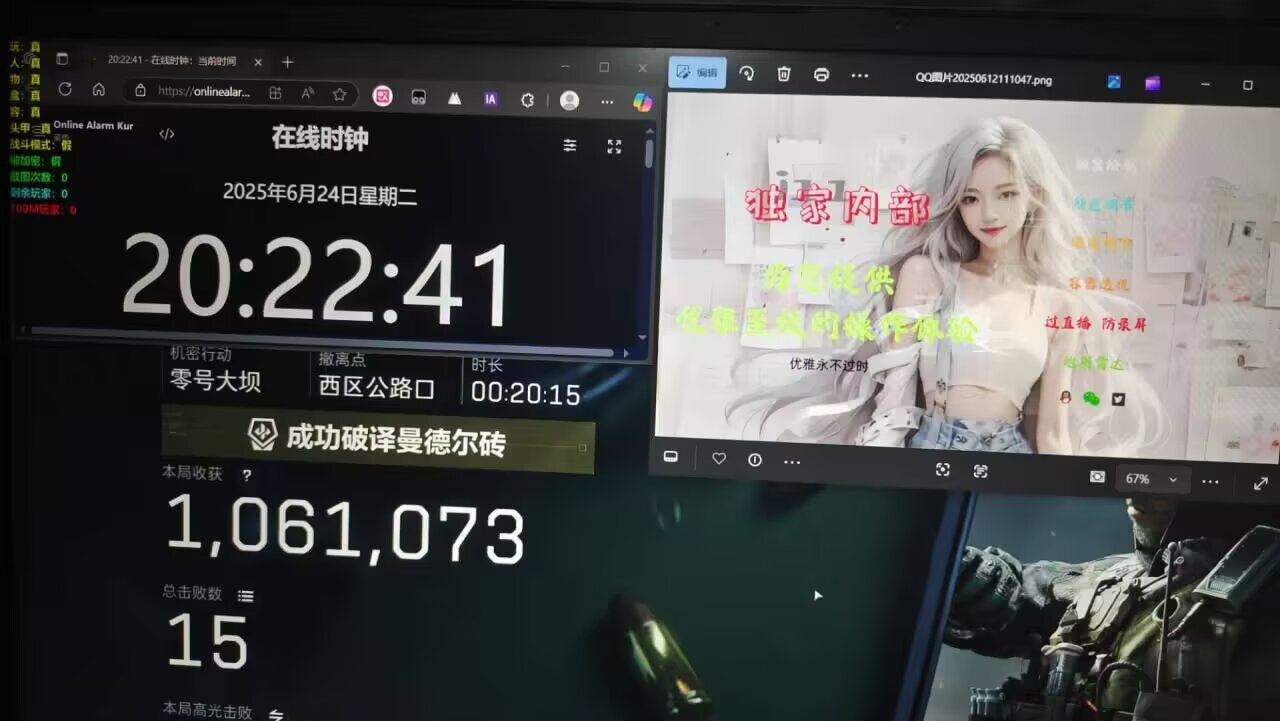Print the image from Photos
Screen dimensions: 1280x721
(821, 75)
